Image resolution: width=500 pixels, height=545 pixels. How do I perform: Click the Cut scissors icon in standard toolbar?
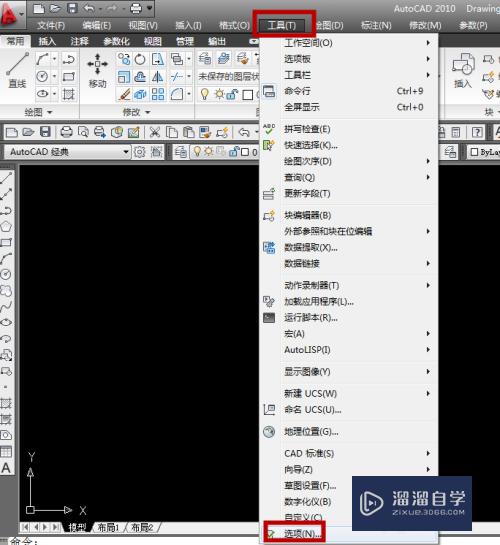(x=155, y=132)
